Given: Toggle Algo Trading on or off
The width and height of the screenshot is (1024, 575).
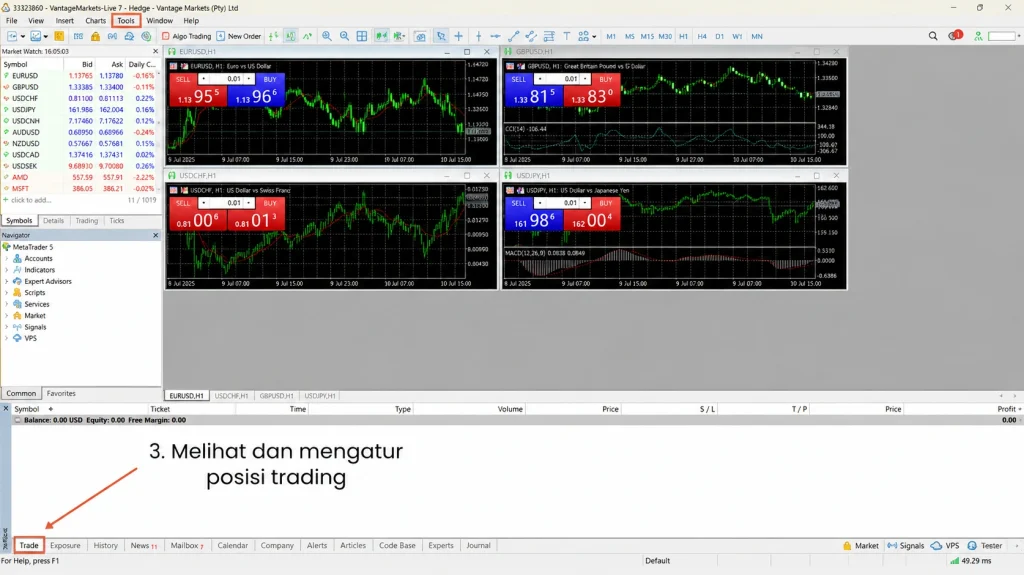Looking at the screenshot, I should (187, 37).
